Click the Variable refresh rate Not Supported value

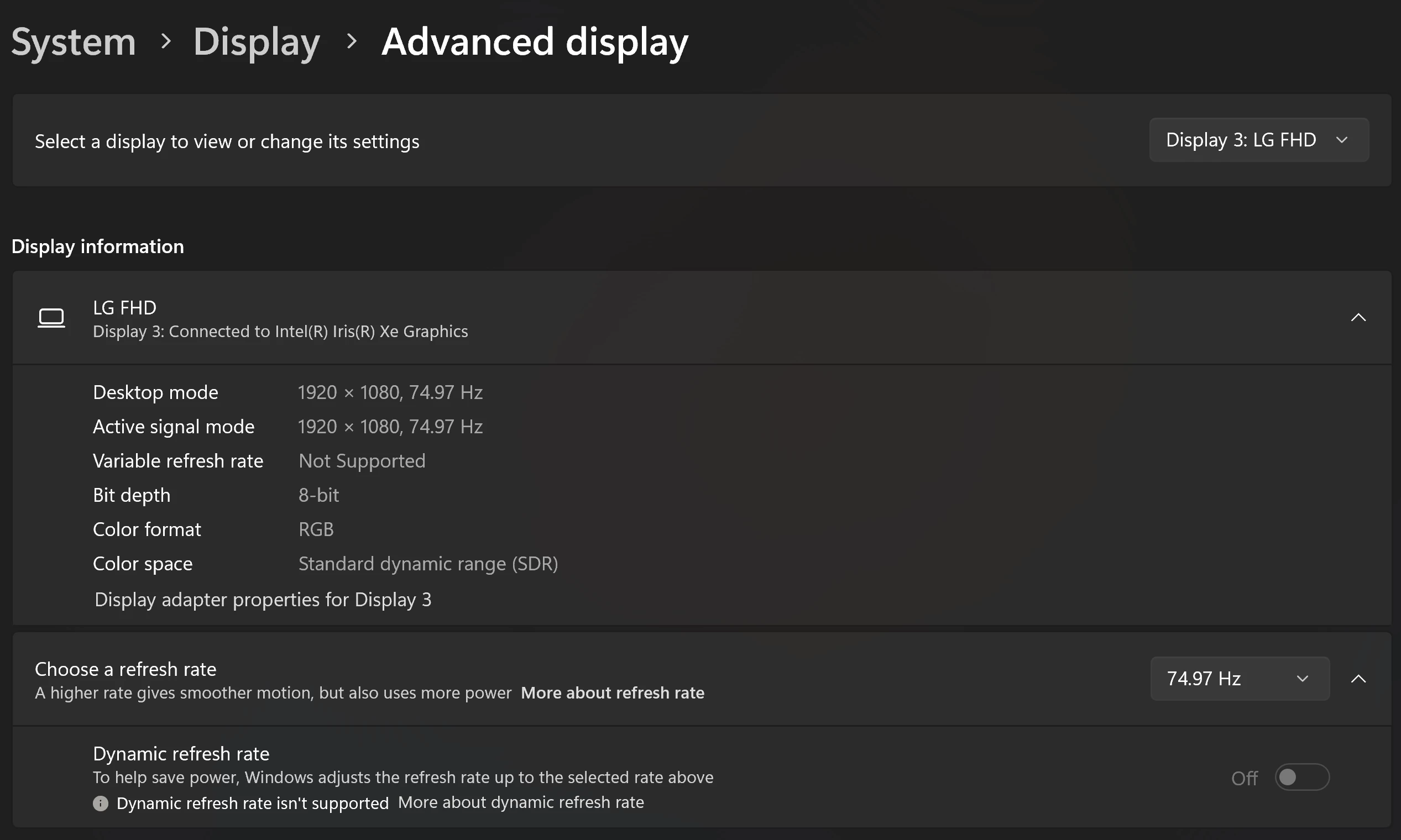coord(362,461)
